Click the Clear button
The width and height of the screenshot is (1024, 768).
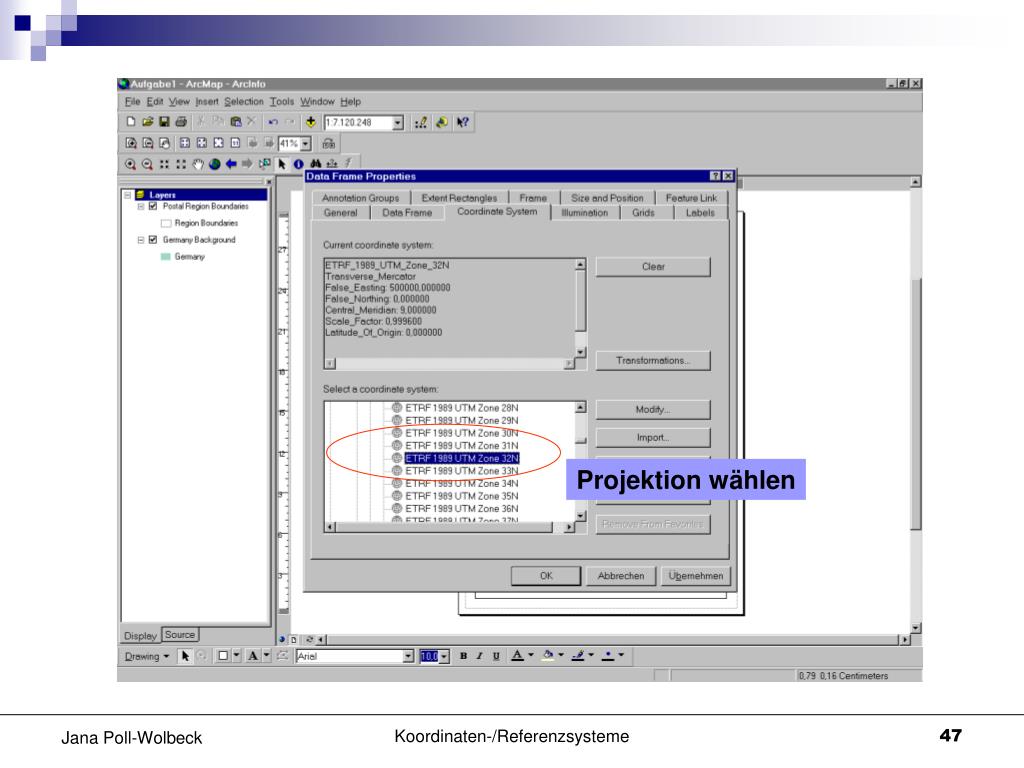tap(653, 266)
